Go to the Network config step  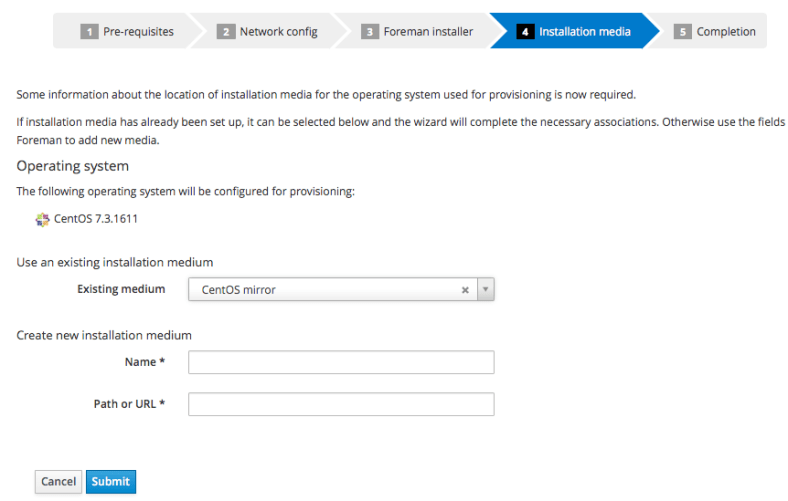point(278,32)
